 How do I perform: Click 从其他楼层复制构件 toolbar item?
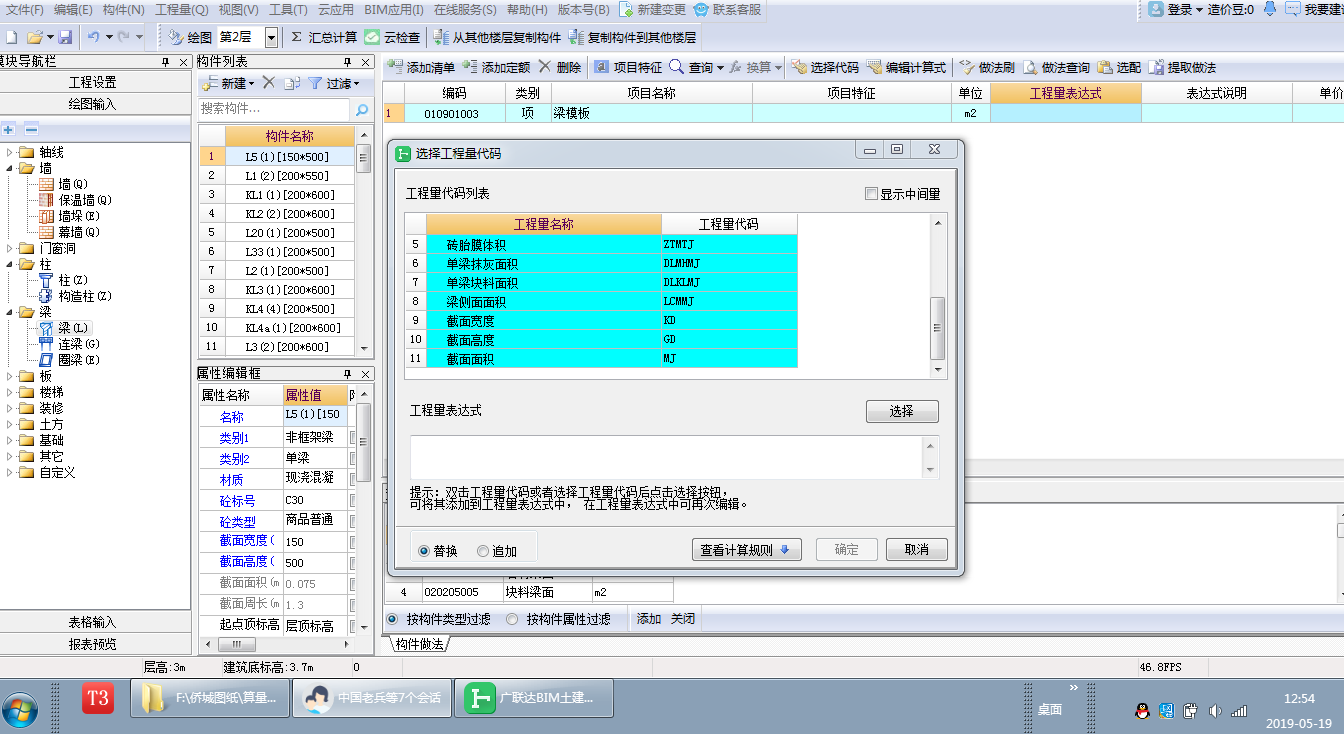tap(497, 37)
